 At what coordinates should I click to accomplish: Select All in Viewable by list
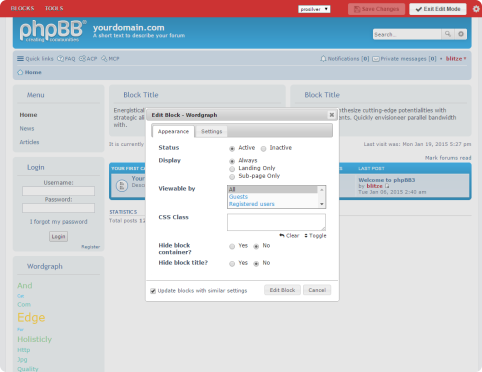273,189
